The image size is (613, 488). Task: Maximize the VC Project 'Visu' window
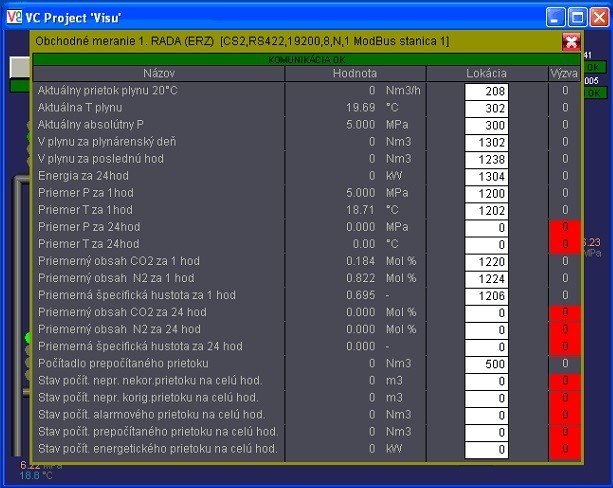pyautogui.click(x=577, y=17)
